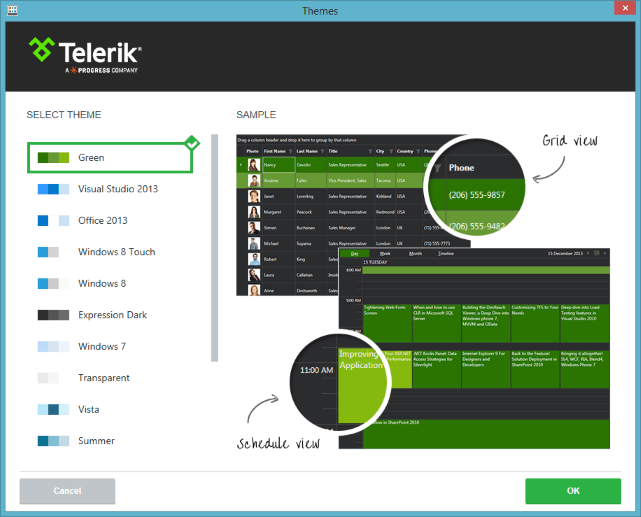
Task: Click the Country column filter icon
Action: (x=418, y=151)
